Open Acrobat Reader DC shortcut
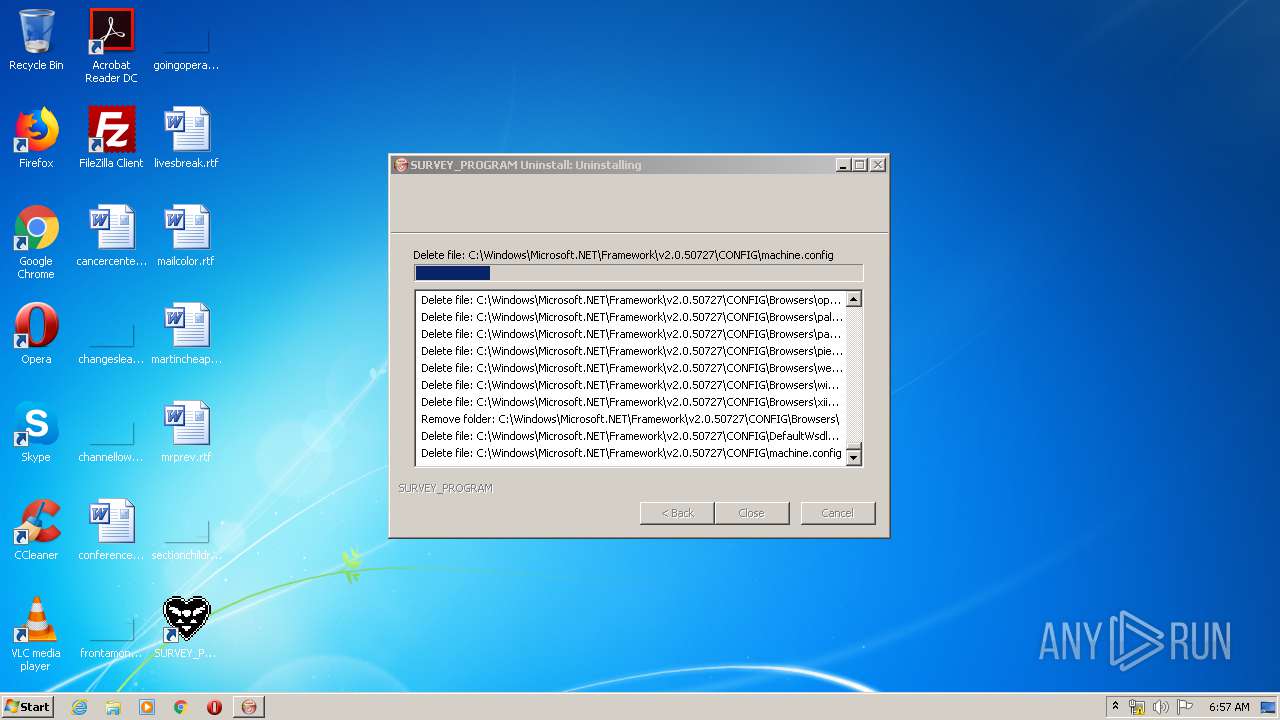The height and width of the screenshot is (720, 1280). [x=111, y=45]
